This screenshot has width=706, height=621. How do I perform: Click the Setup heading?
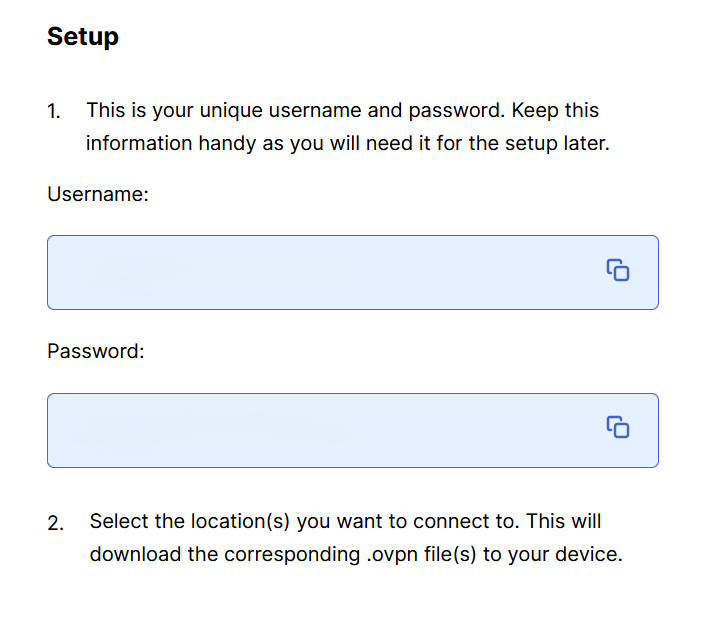(83, 37)
